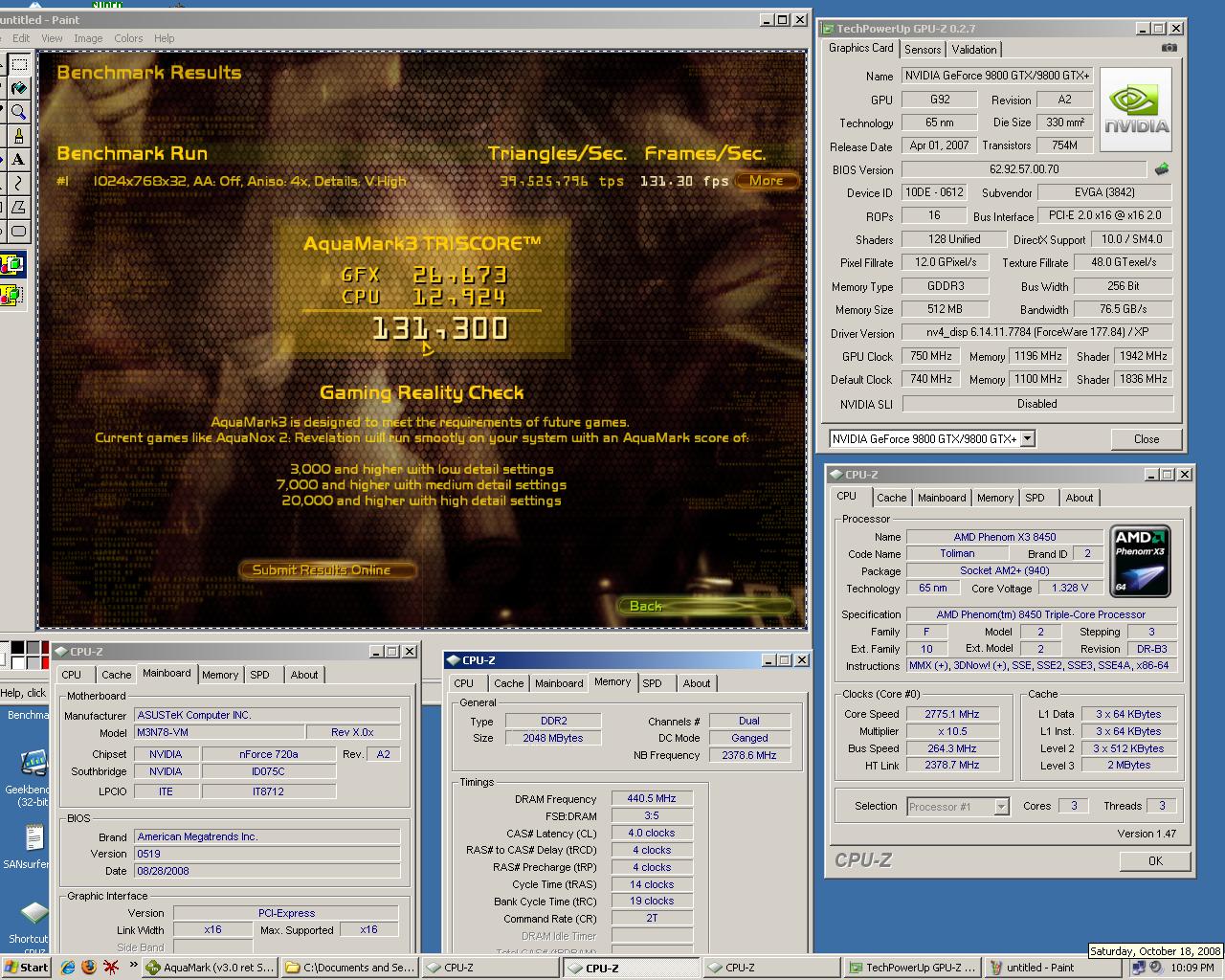The height and width of the screenshot is (980, 1225).
Task: Activate the Text tool in Paint
Action: point(18,160)
